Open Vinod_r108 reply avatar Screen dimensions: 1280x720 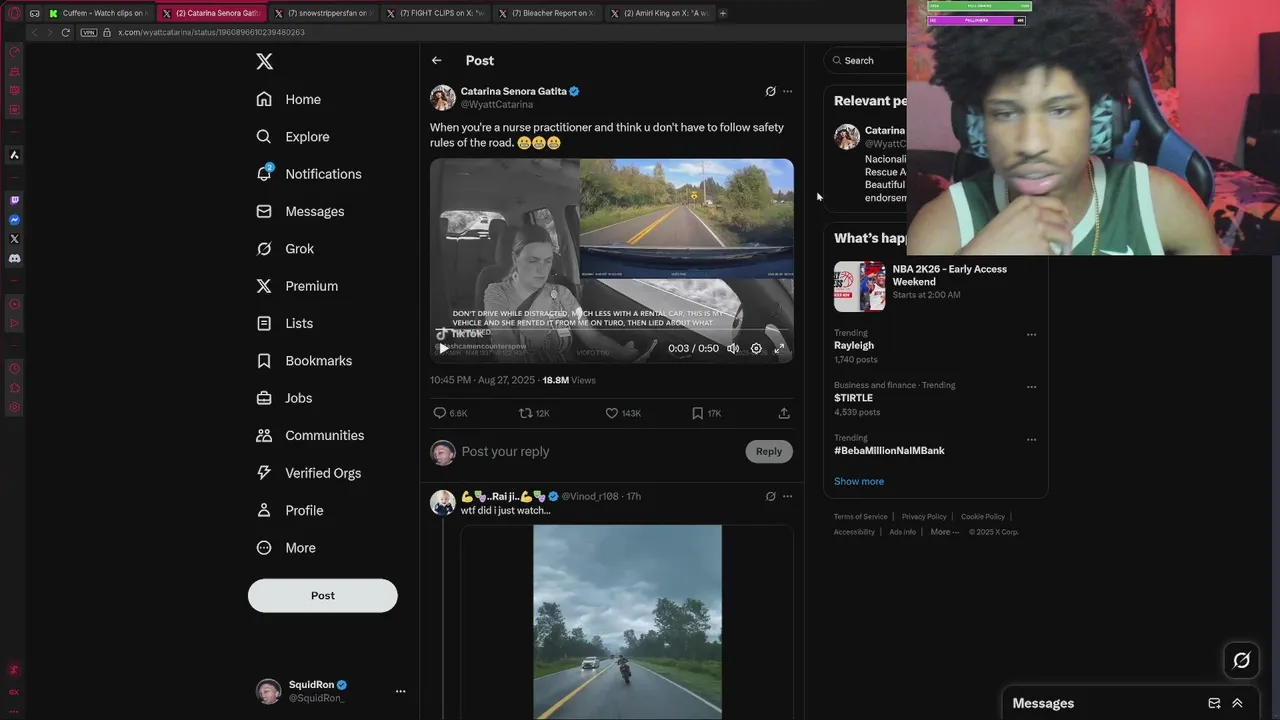pos(443,502)
